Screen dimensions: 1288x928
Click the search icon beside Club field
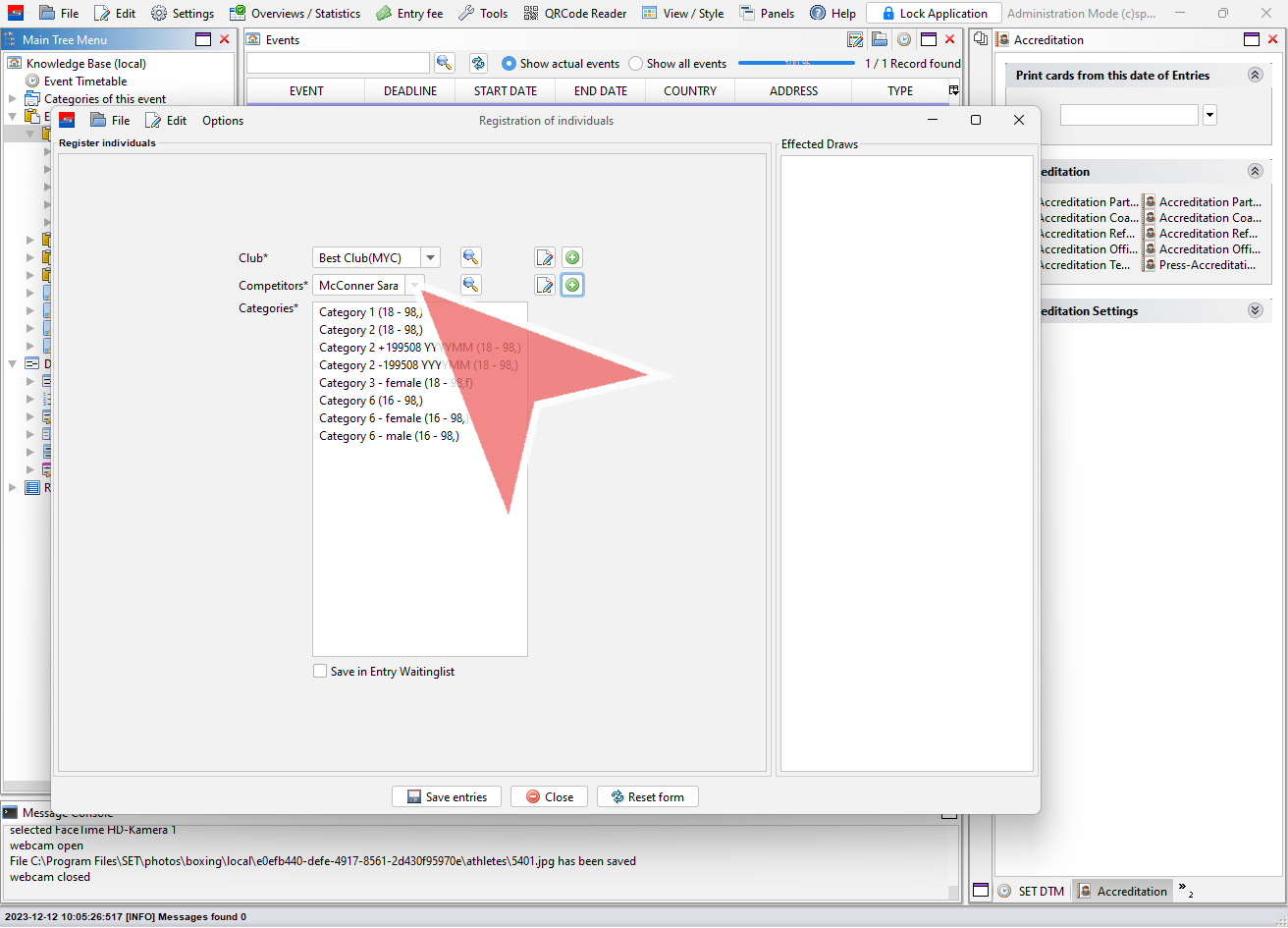click(471, 258)
